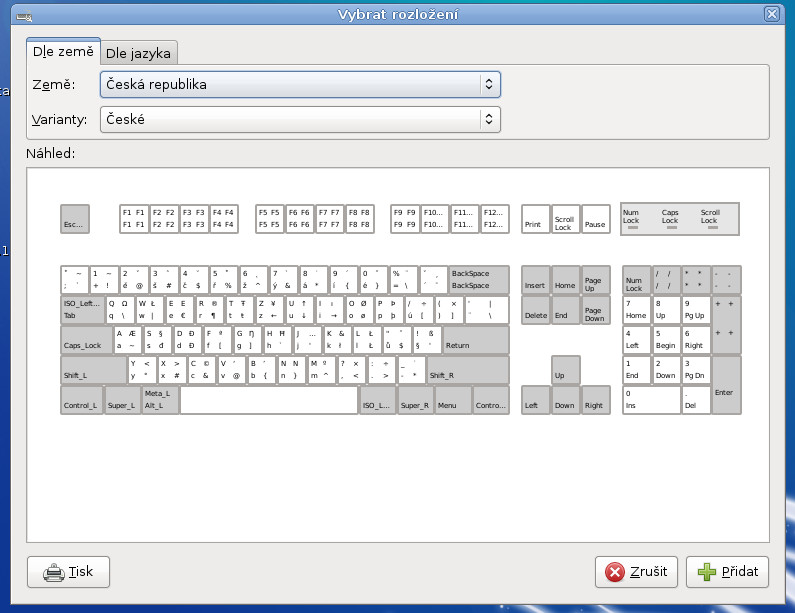Viewport: 795px width, 613px height.
Task: Click the A Æ key in preview
Action: (128, 340)
